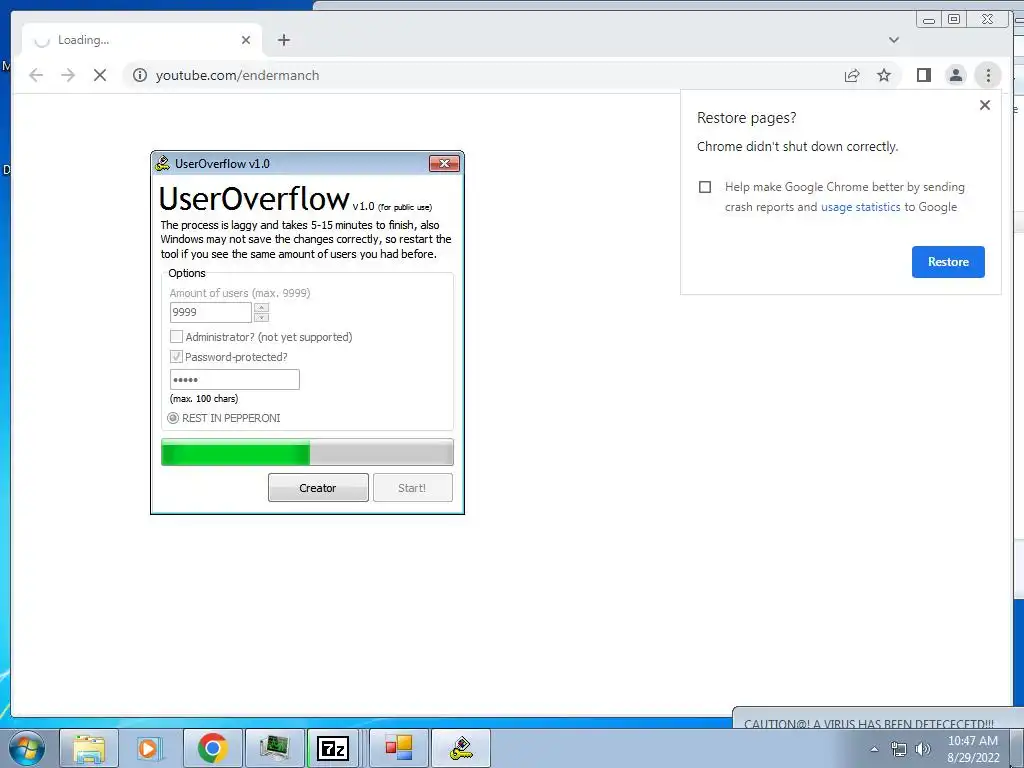
Task: Toggle the Password-protected? checkbox
Action: pos(176,357)
